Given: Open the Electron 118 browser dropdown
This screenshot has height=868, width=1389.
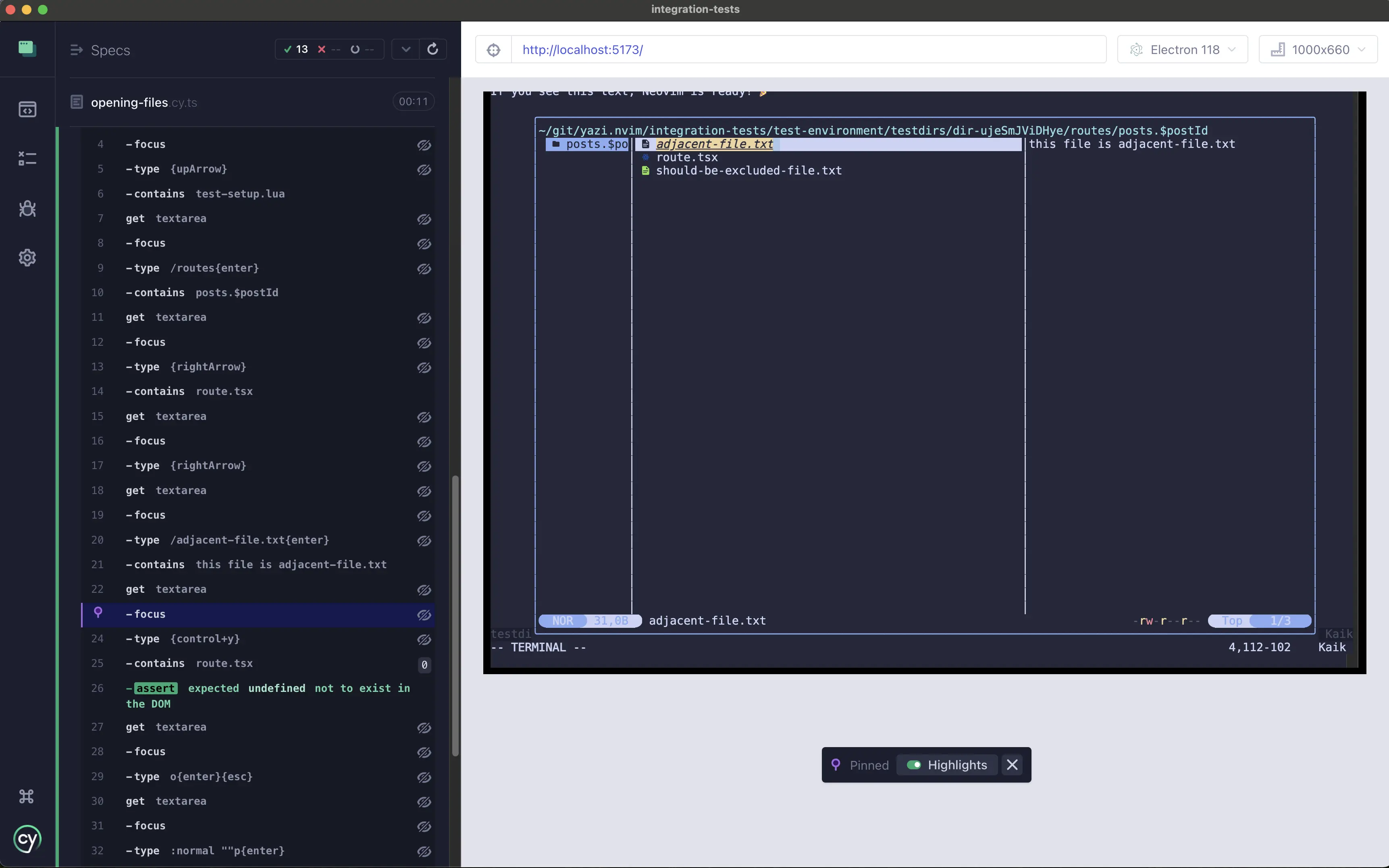Looking at the screenshot, I should pos(1182,50).
